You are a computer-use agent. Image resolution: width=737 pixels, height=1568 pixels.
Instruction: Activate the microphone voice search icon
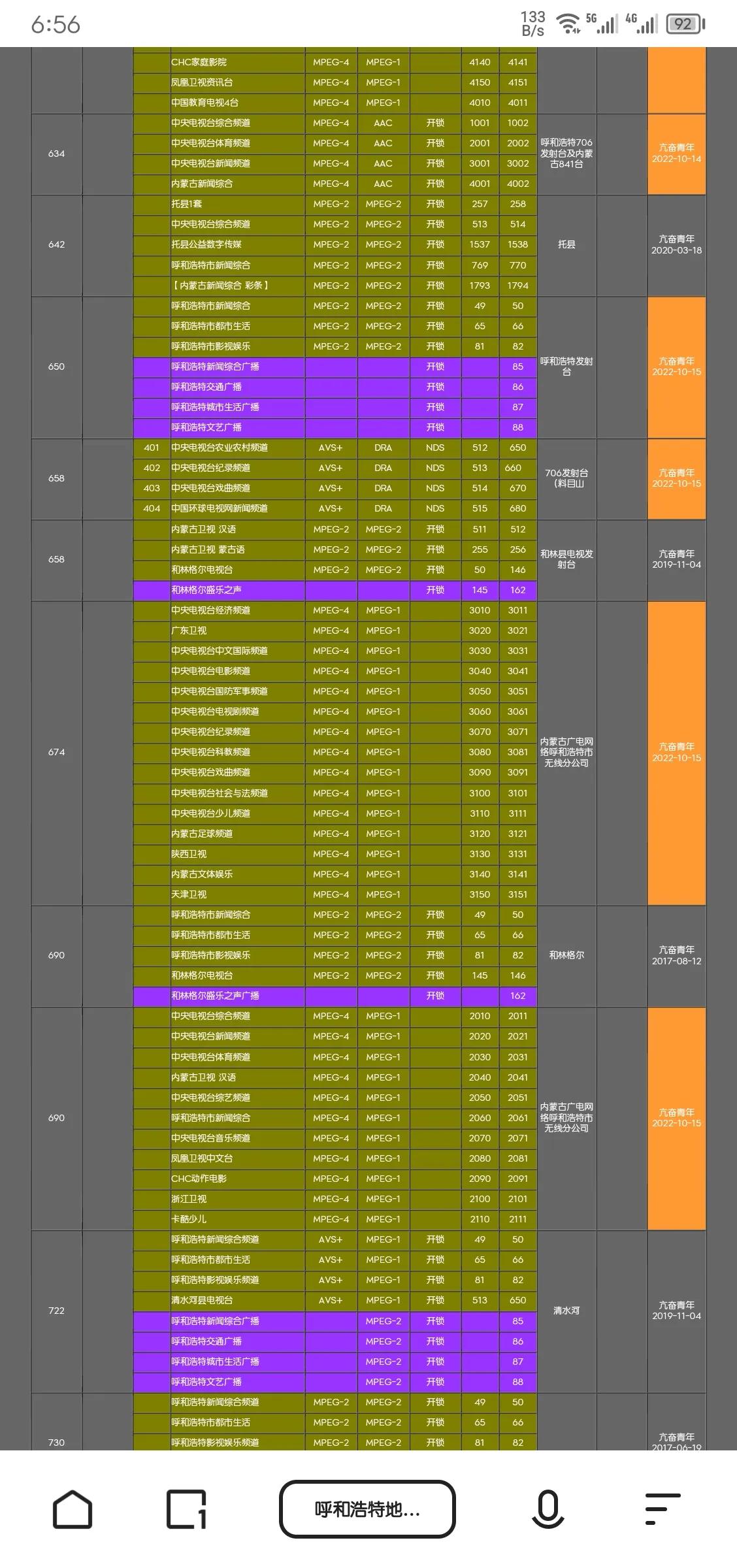(x=548, y=1509)
